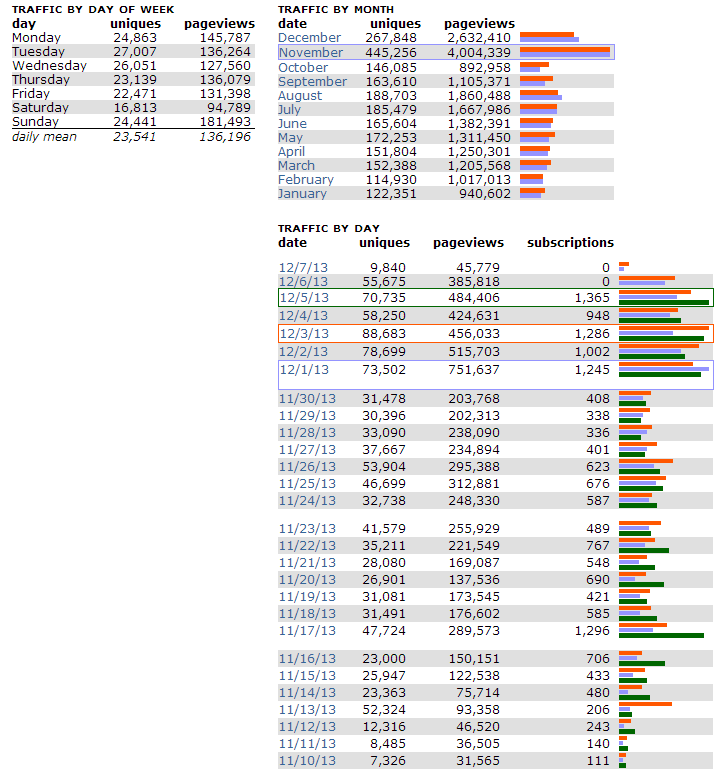Click the 11/26/13 date link

(x=304, y=466)
